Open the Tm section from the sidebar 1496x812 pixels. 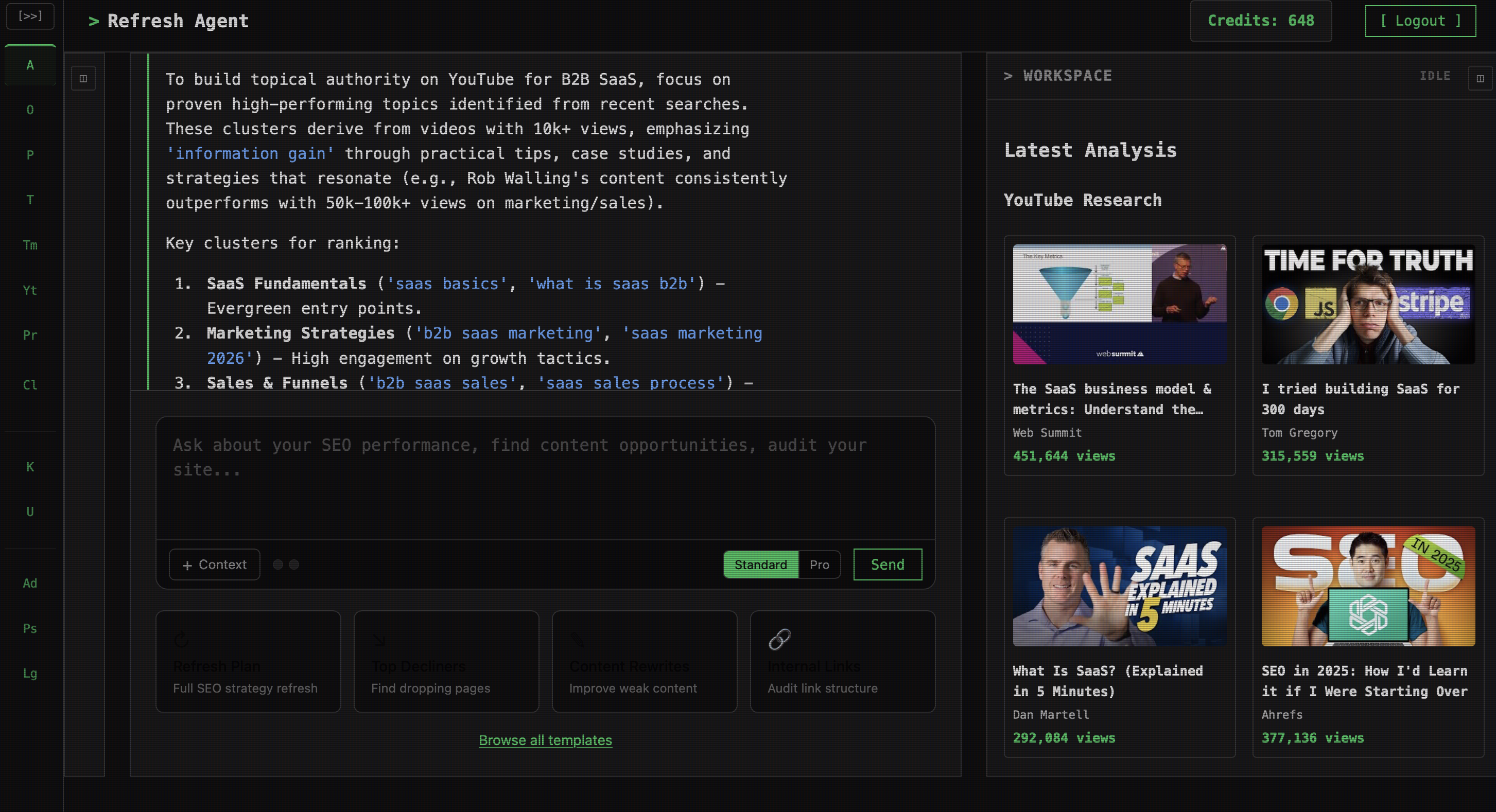(30, 245)
